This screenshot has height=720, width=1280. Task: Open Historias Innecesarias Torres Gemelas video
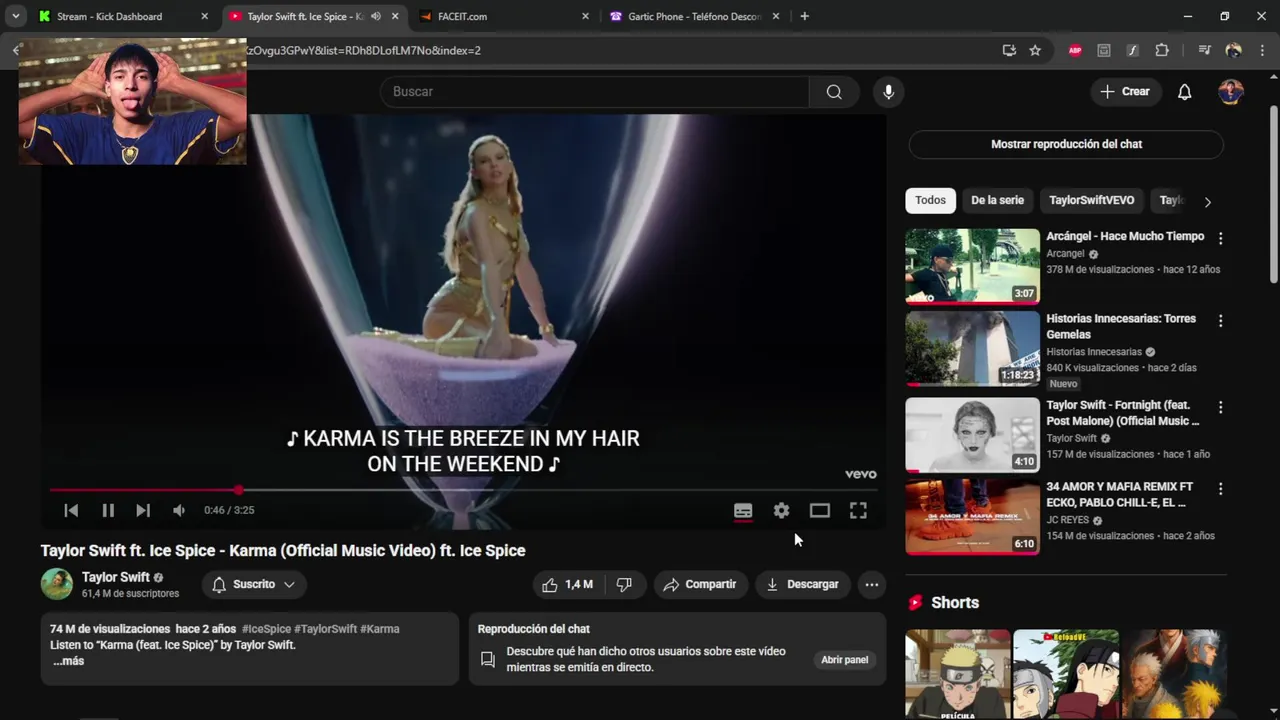(972, 348)
